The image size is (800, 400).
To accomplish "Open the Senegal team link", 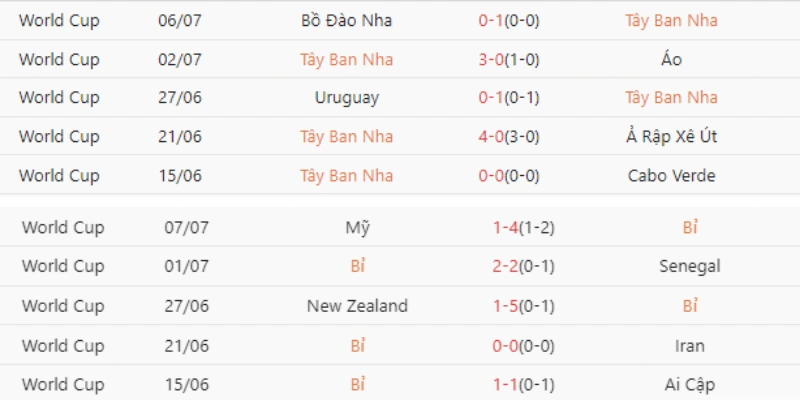I will [690, 266].
